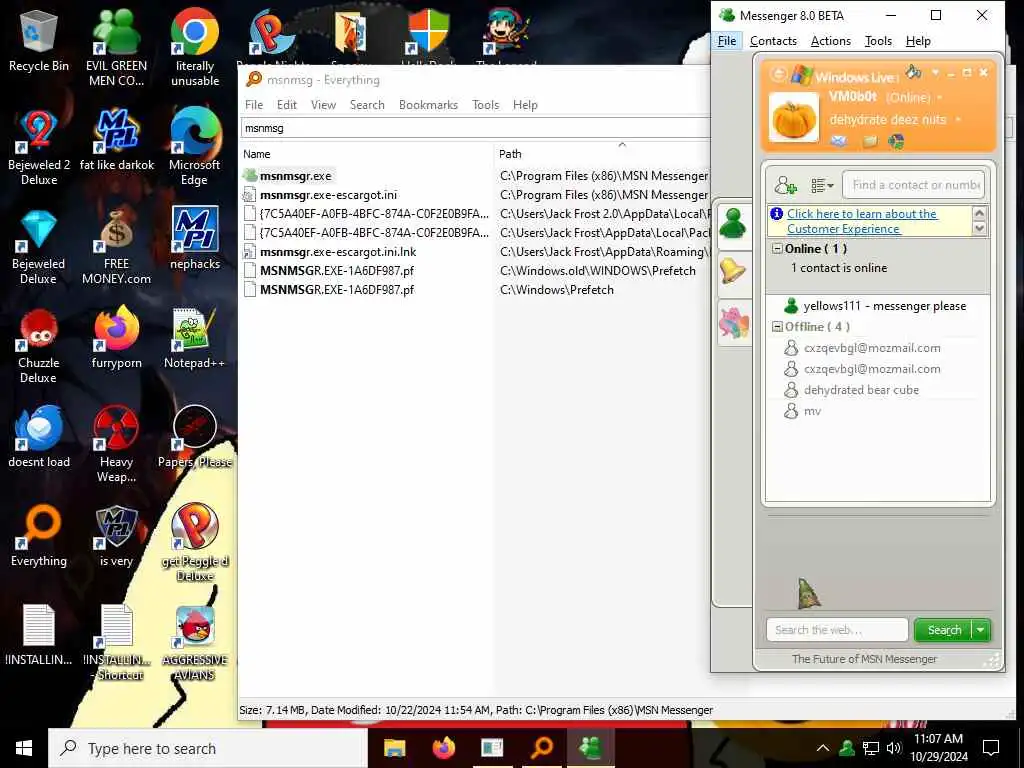Select contact yellows111 - messenger please
1024x768 pixels.
877,306
